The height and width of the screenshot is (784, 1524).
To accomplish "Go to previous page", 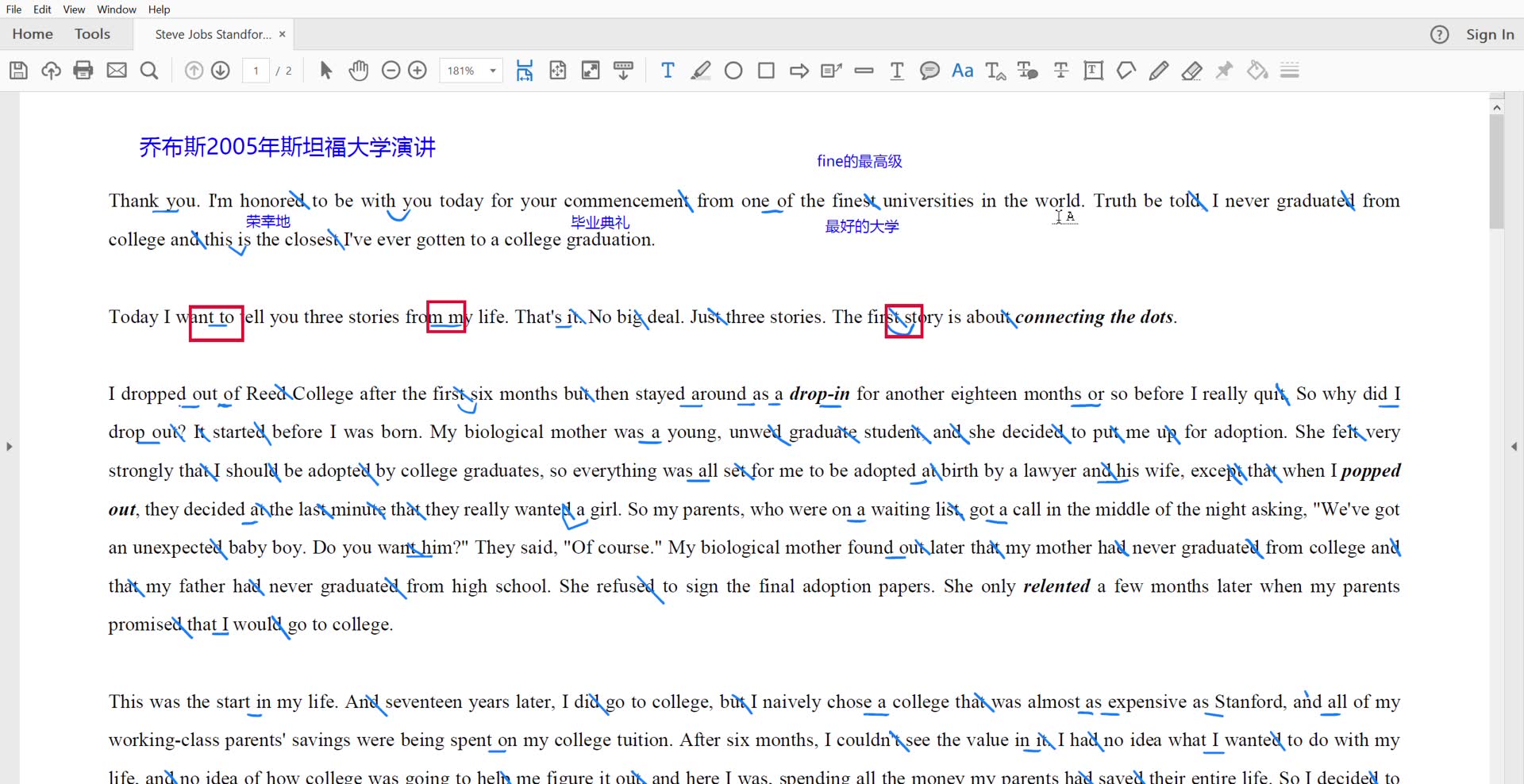I will (x=194, y=71).
